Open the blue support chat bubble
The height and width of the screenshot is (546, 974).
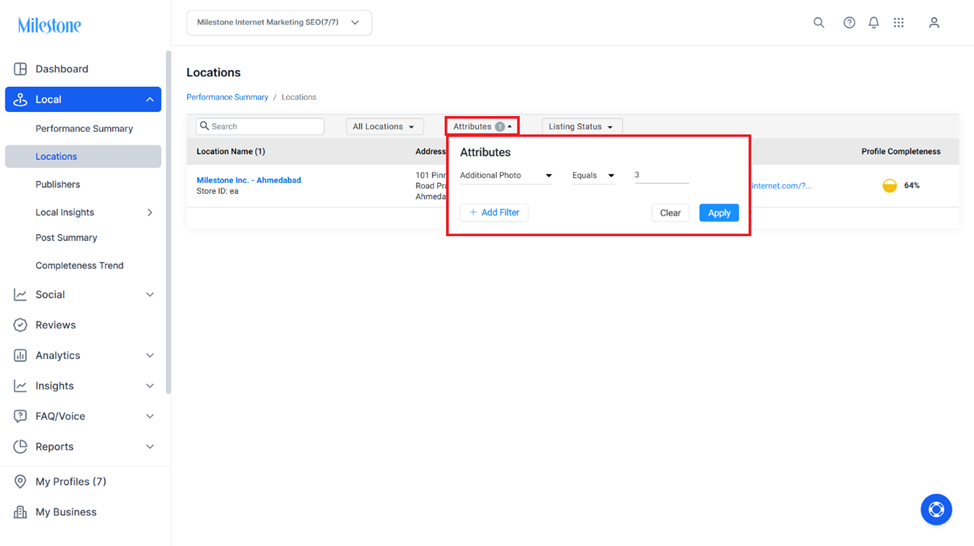[x=936, y=509]
